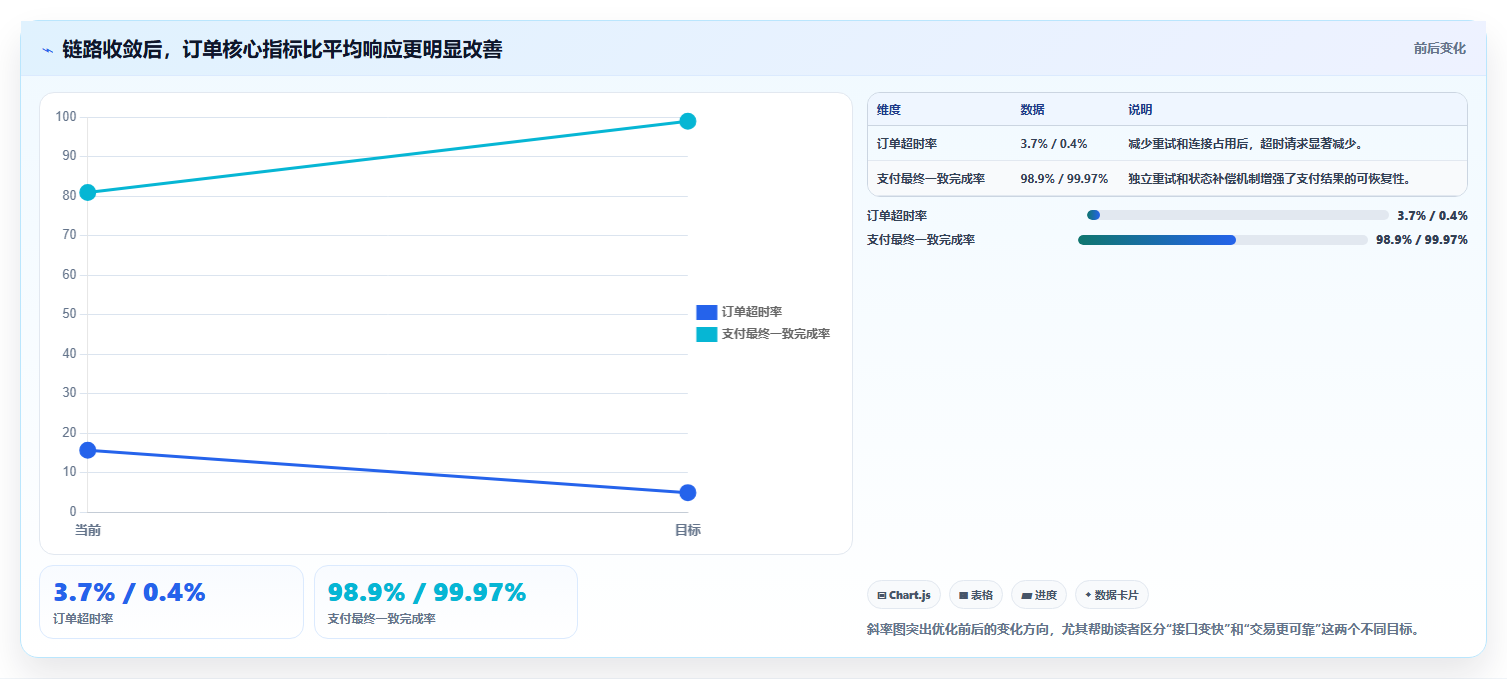
Task: Click the 说明 table column header
Action: pyautogui.click(x=1140, y=110)
